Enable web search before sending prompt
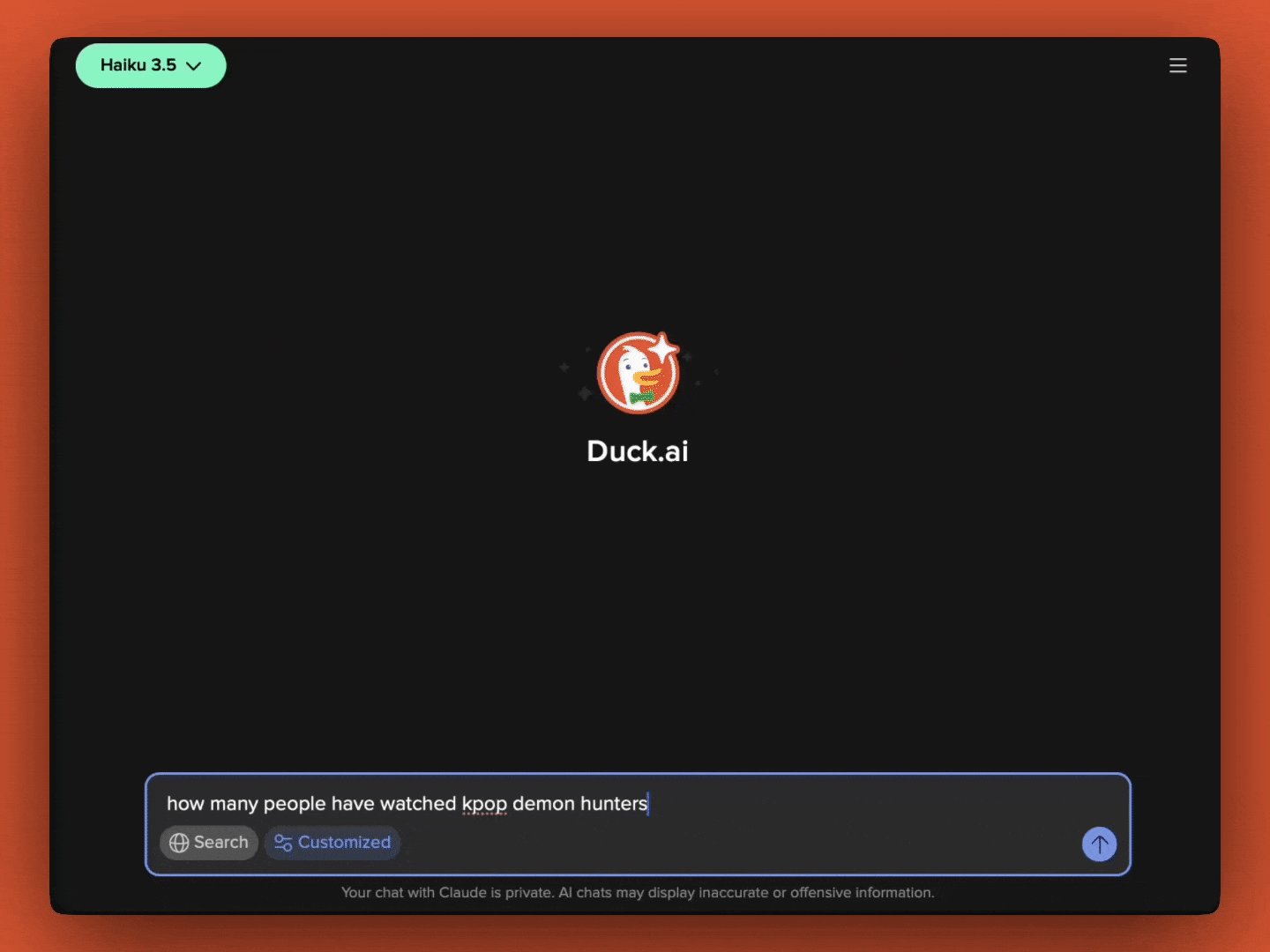This screenshot has width=1270, height=952. click(208, 843)
